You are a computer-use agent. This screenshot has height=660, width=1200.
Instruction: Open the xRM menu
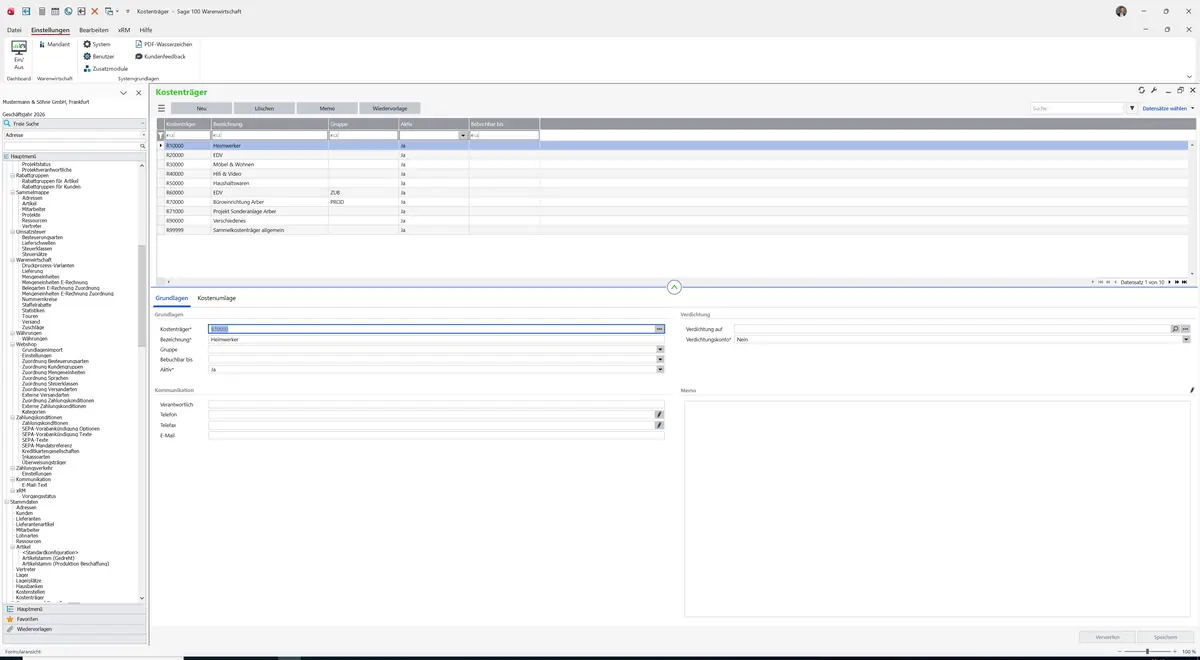pos(124,30)
